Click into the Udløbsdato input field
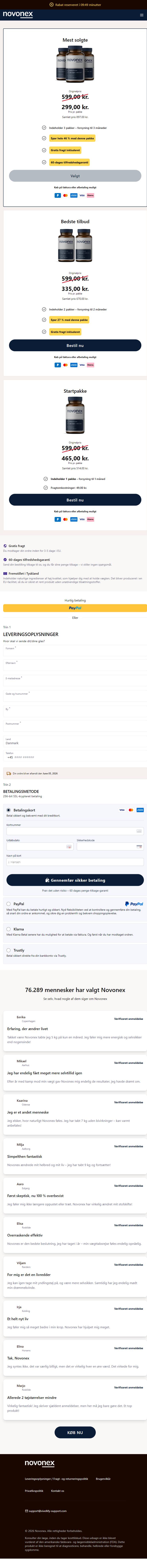 coord(40,847)
